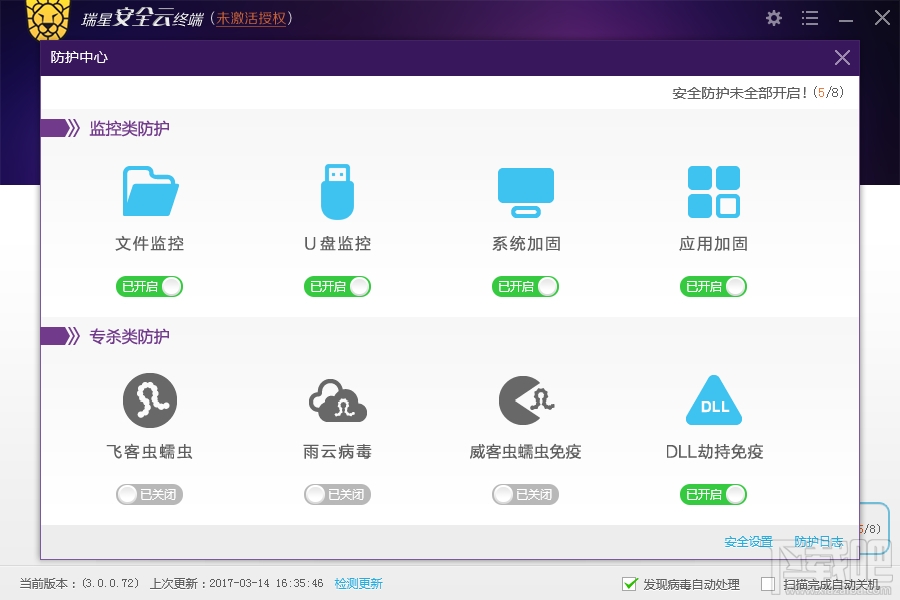
Task: Click the 飞客虫蠕虫 worm protection icon
Action: 149,399
